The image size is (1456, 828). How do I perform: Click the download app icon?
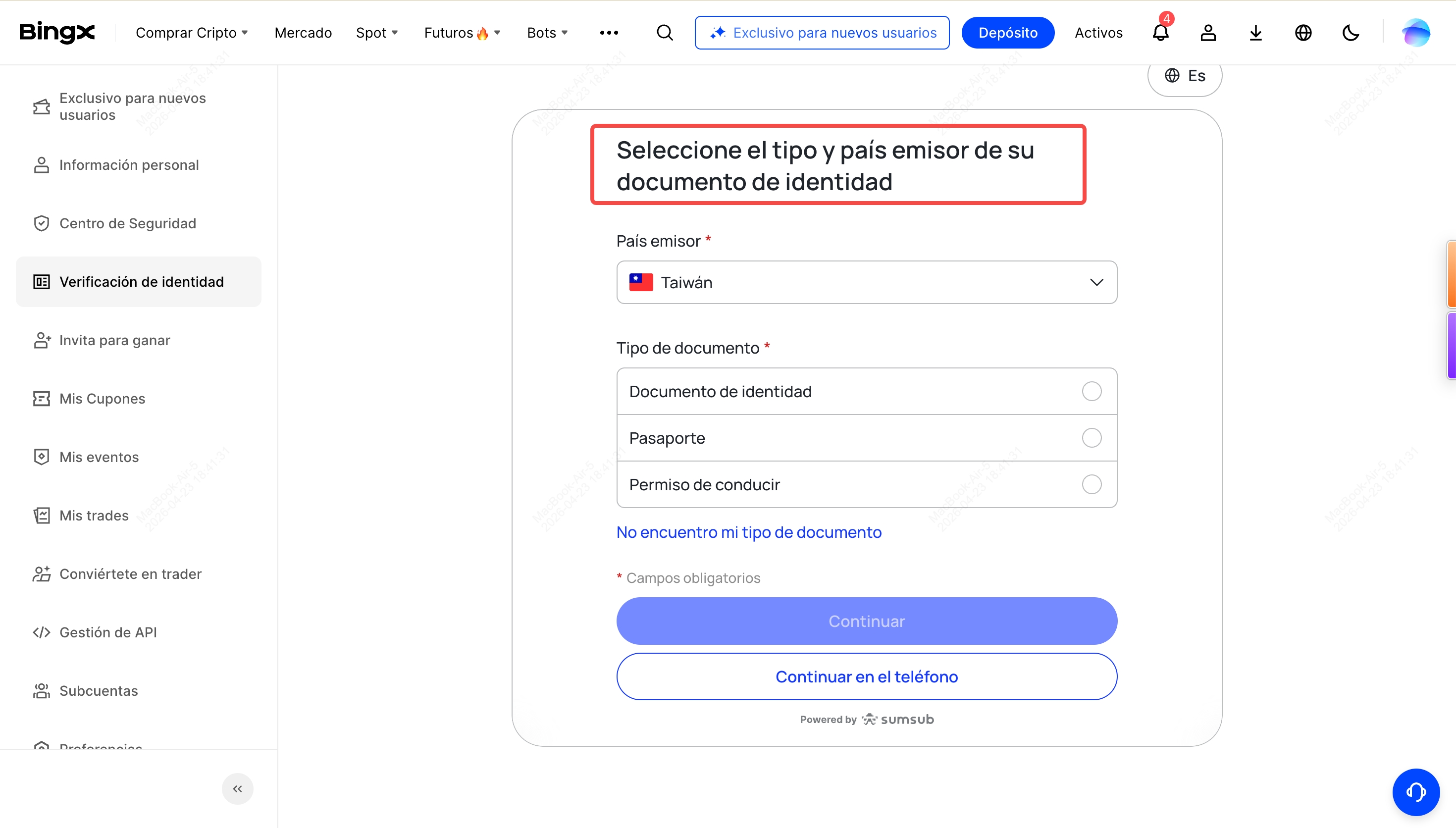pos(1256,33)
